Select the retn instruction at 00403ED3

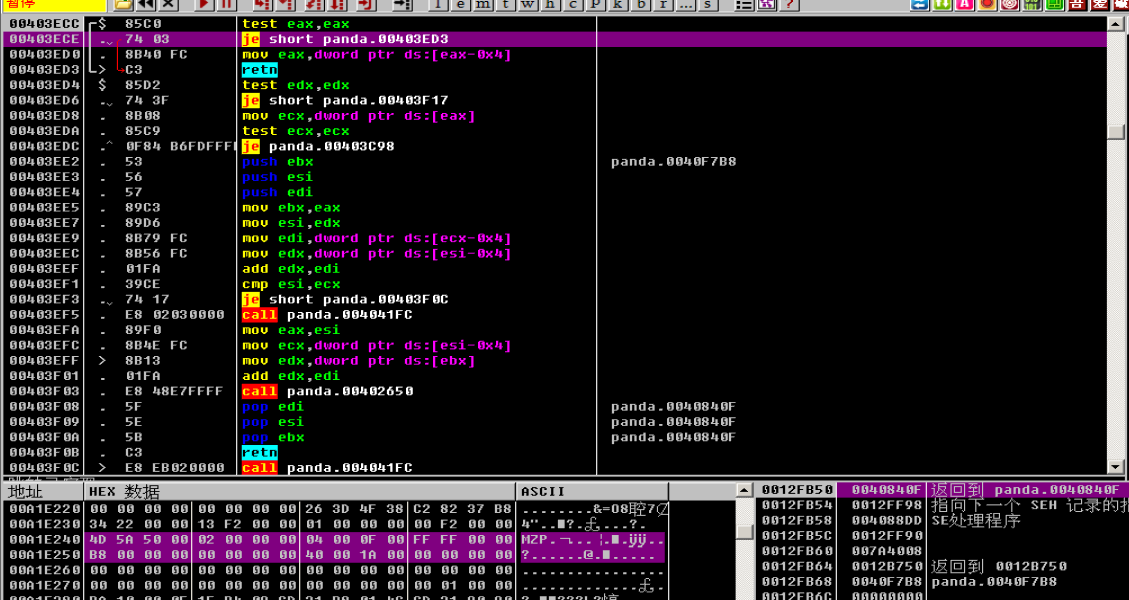pyautogui.click(x=259, y=70)
